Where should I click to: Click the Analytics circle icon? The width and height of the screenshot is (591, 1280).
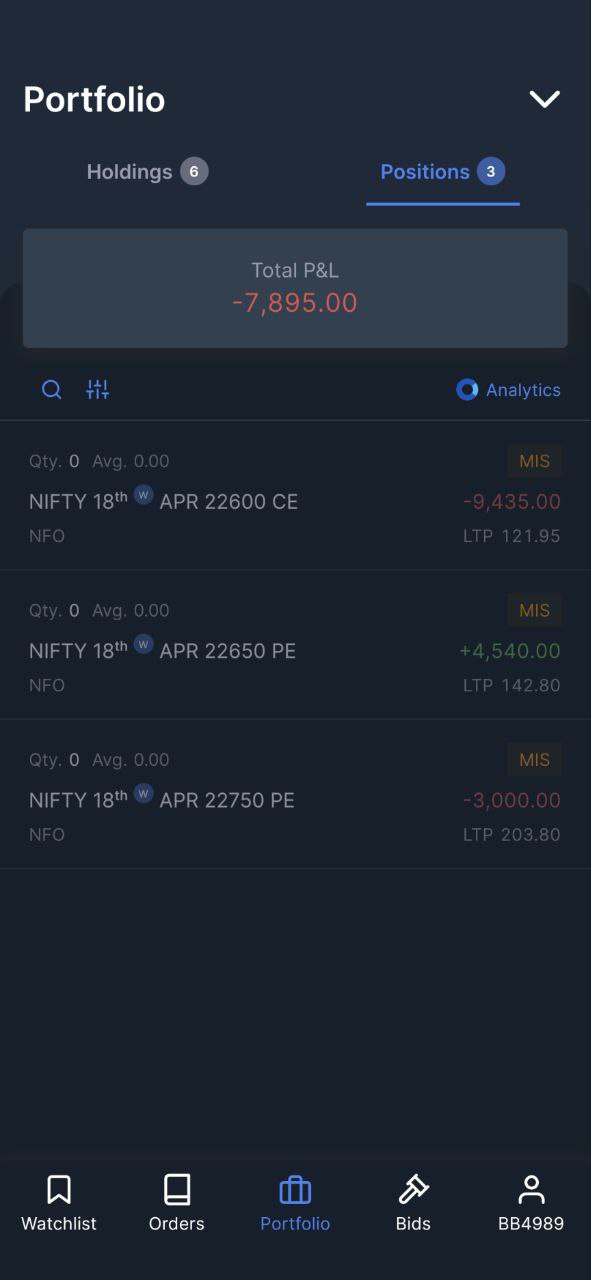(467, 390)
